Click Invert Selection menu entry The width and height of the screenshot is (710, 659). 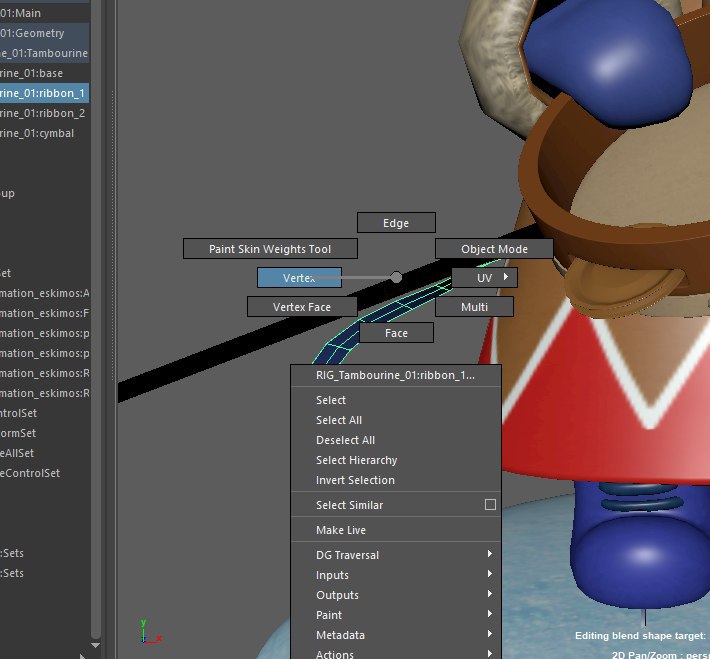click(x=396, y=480)
